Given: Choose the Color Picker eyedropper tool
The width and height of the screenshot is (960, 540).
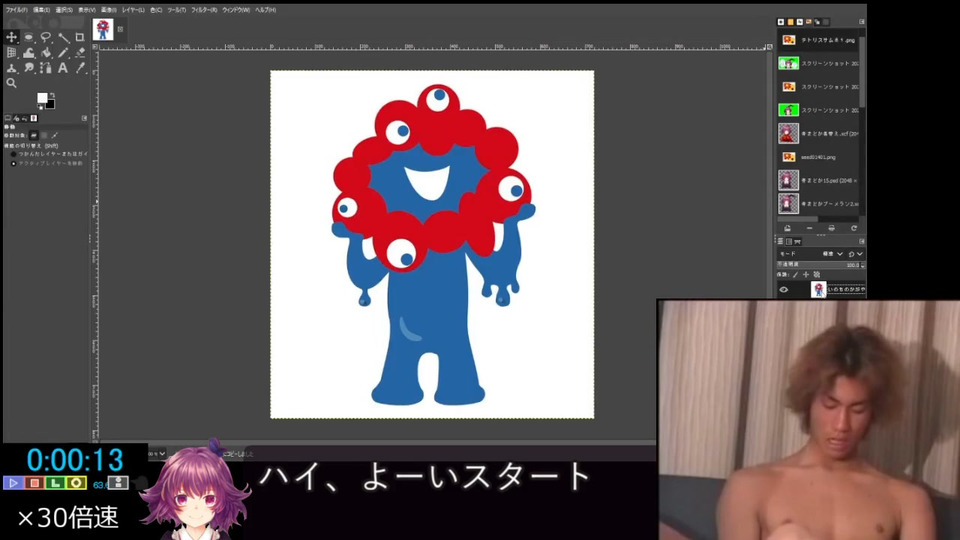Looking at the screenshot, I should click(x=80, y=68).
